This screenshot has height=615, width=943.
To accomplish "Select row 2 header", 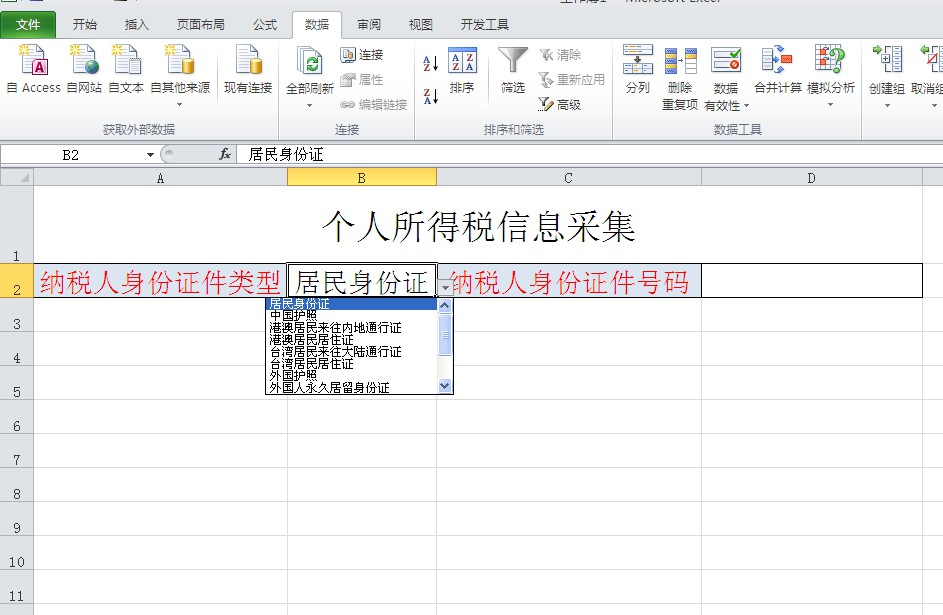I will 17,281.
